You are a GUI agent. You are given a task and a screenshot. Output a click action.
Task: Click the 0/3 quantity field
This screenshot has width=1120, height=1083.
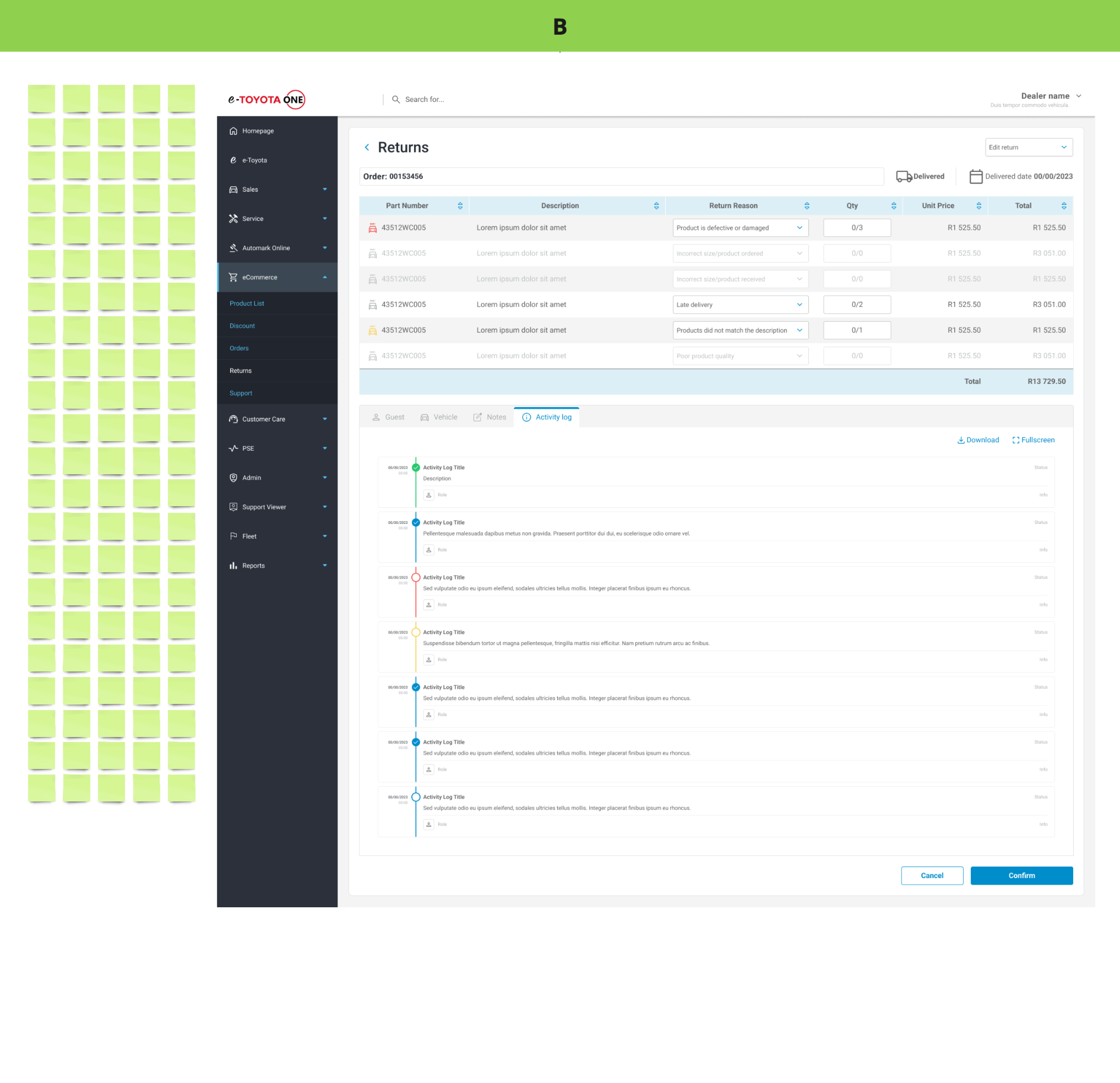[x=857, y=228]
